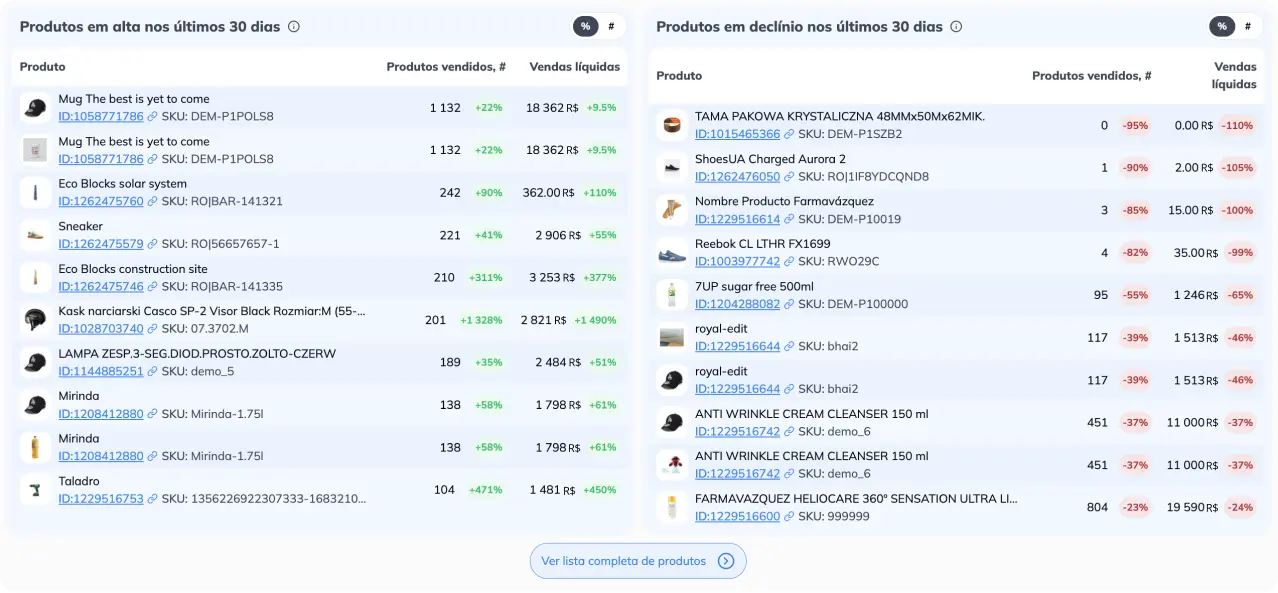
Task: Sort trending table by Produtos vendidos column
Action: 446,67
